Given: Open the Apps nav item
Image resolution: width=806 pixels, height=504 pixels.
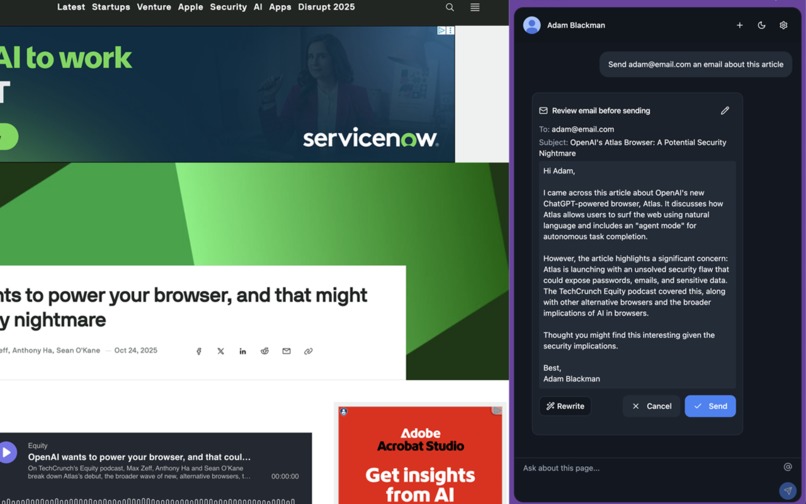Looking at the screenshot, I should click(x=280, y=7).
